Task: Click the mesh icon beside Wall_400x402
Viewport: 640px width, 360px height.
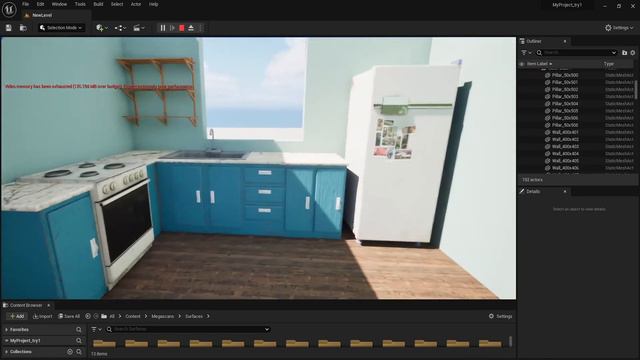Action: pyautogui.click(x=548, y=140)
